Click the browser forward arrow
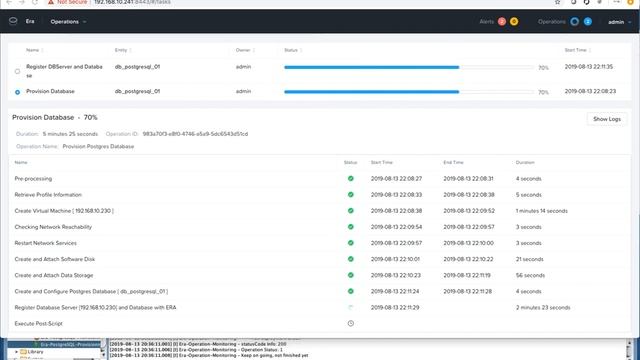Screen dimensions: 640x360 [22, 2]
